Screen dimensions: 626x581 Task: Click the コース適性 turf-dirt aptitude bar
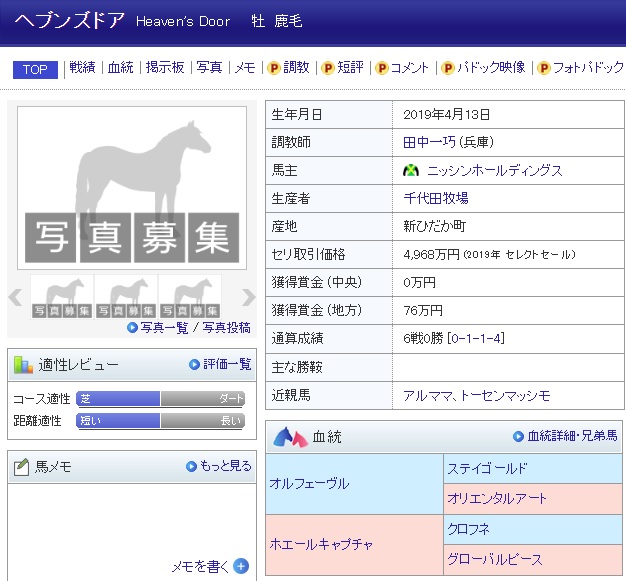click(160, 398)
